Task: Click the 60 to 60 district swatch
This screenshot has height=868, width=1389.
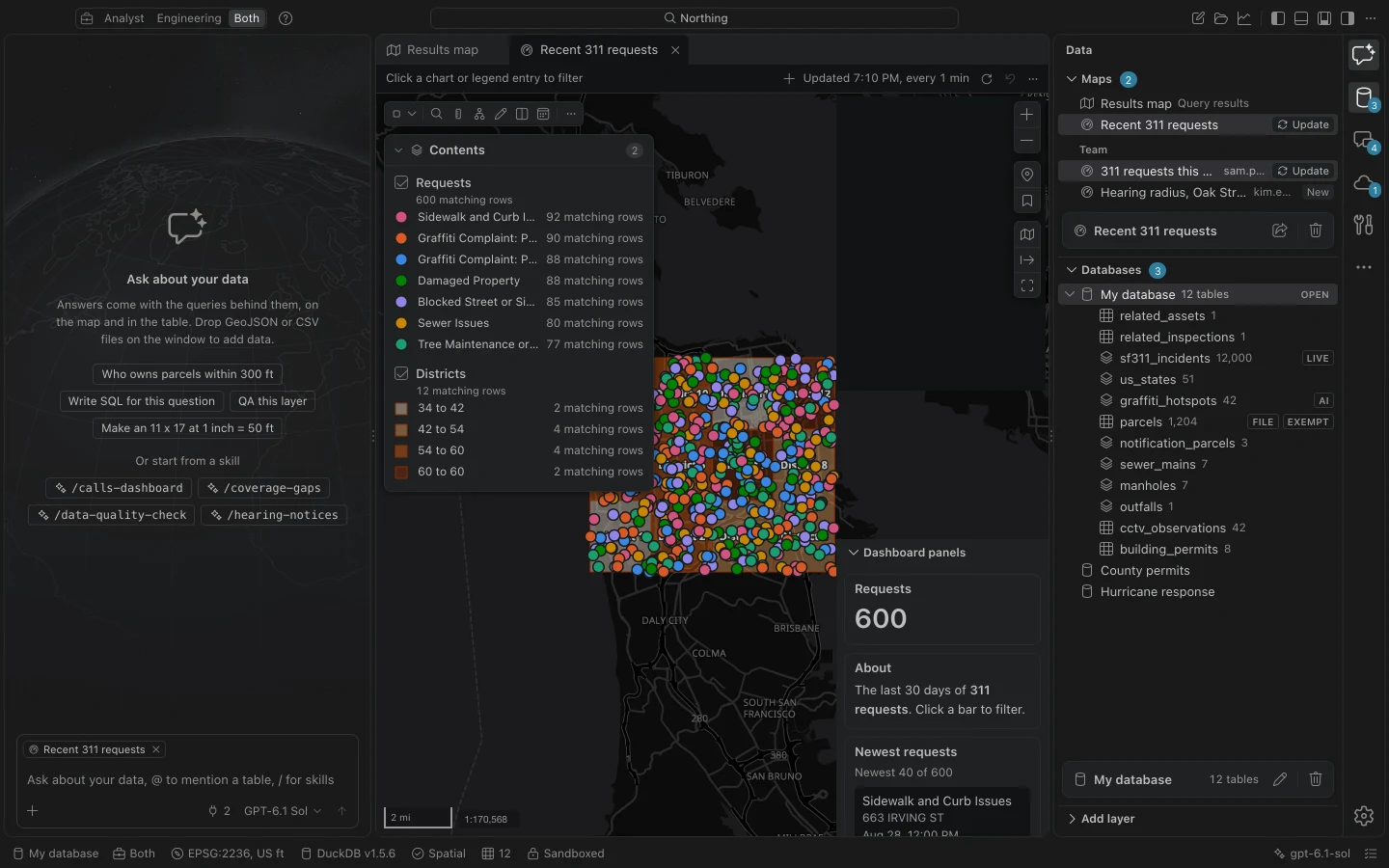Action: coord(401,473)
